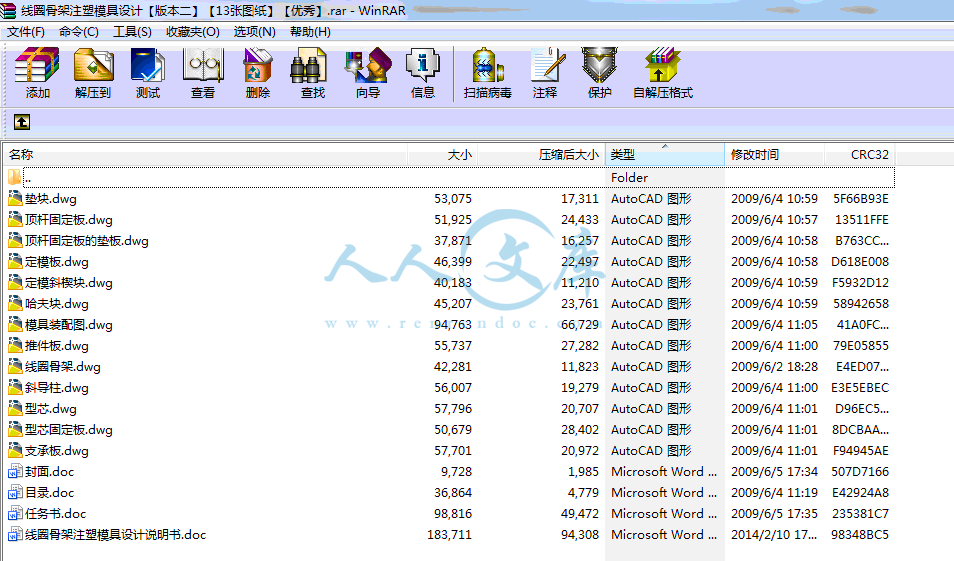Click size value 94,763
This screenshot has width=954, height=561.
453,325
